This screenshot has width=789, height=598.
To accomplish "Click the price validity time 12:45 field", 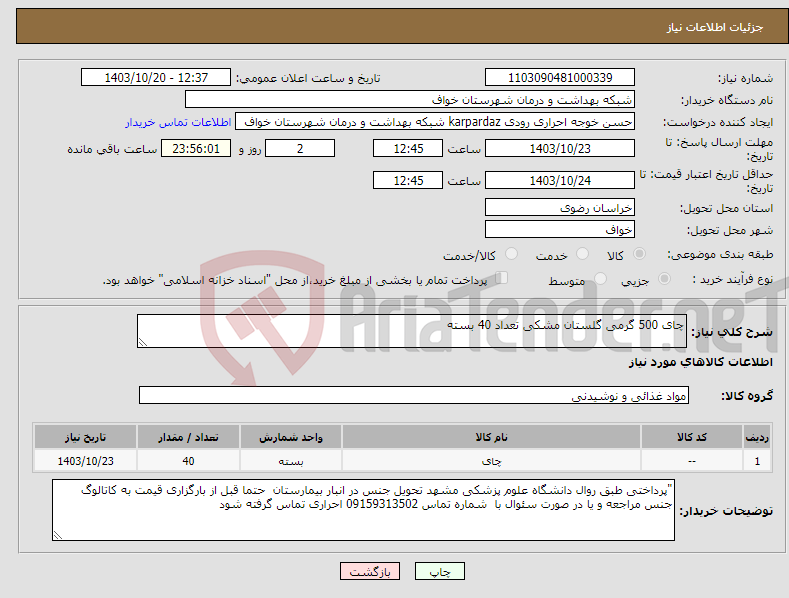I will point(408,180).
